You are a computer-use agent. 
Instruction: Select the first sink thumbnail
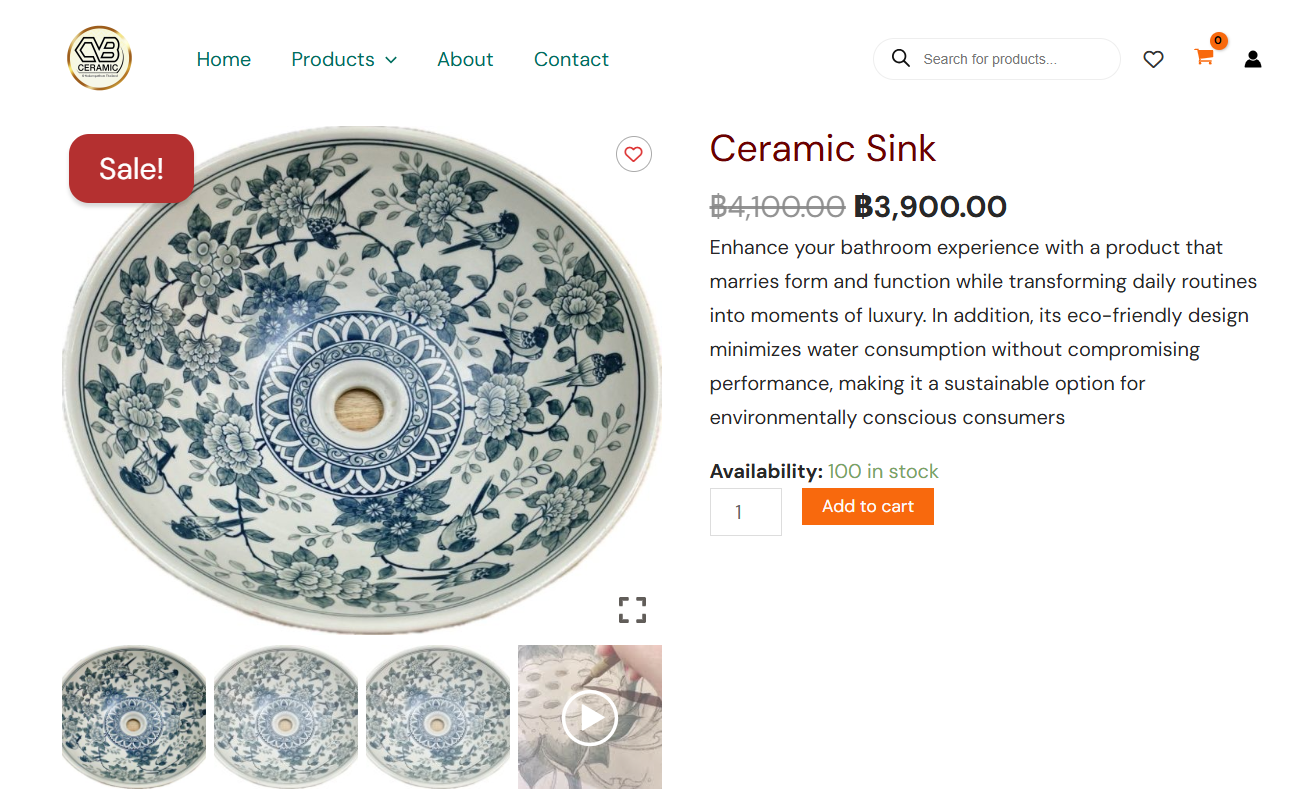pyautogui.click(x=134, y=717)
